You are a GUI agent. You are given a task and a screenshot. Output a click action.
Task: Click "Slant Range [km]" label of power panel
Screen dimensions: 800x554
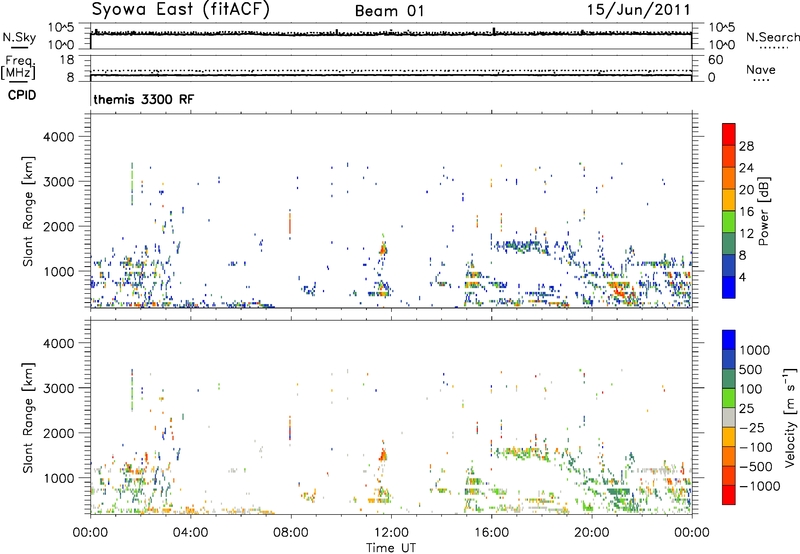28,211
